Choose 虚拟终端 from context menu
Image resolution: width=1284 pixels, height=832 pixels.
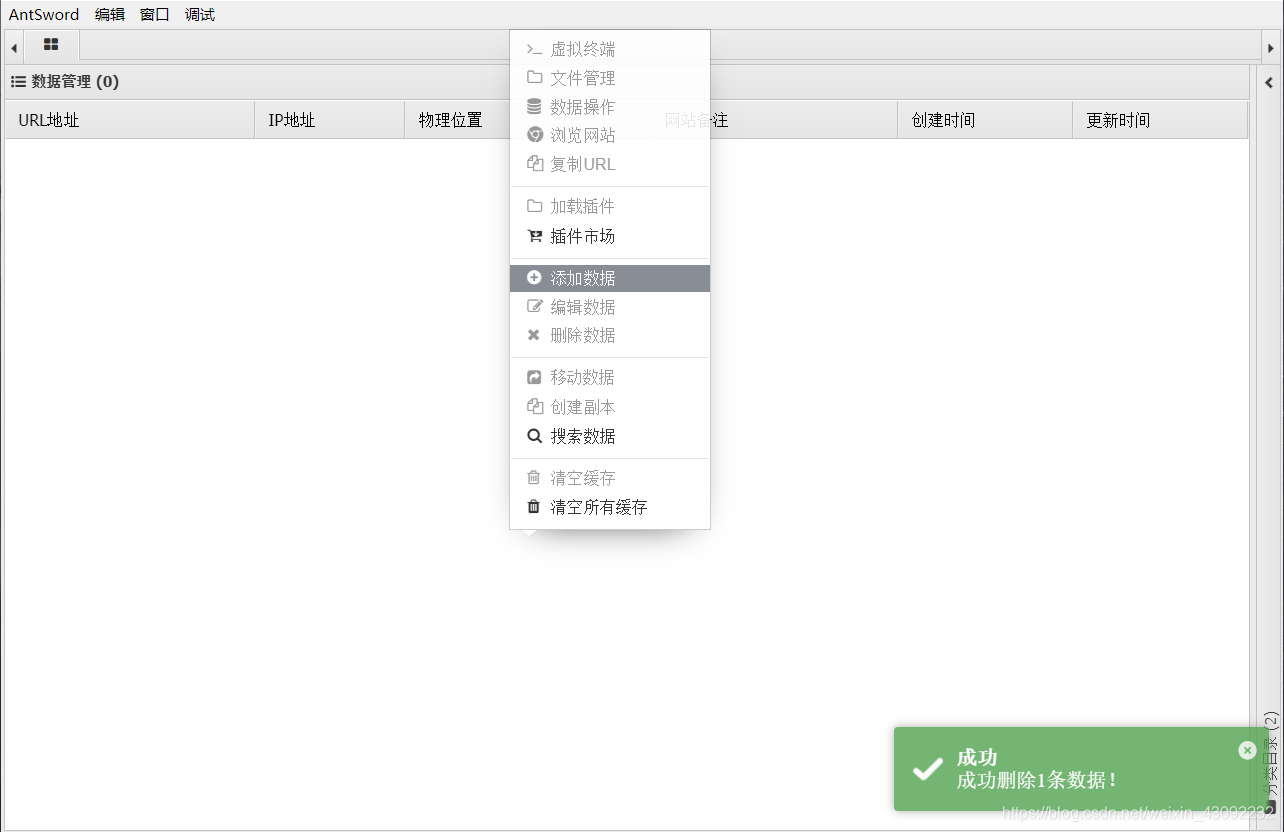tap(610, 49)
